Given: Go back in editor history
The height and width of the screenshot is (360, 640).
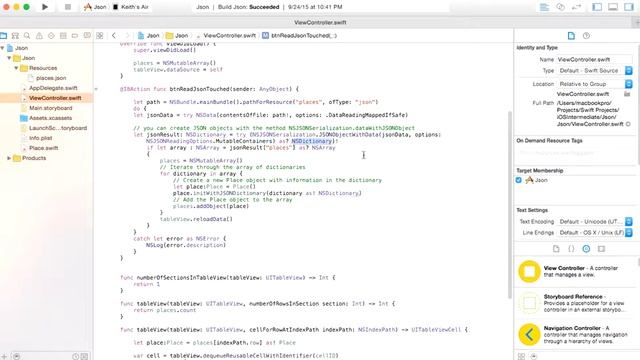Looking at the screenshot, I should point(114,36).
